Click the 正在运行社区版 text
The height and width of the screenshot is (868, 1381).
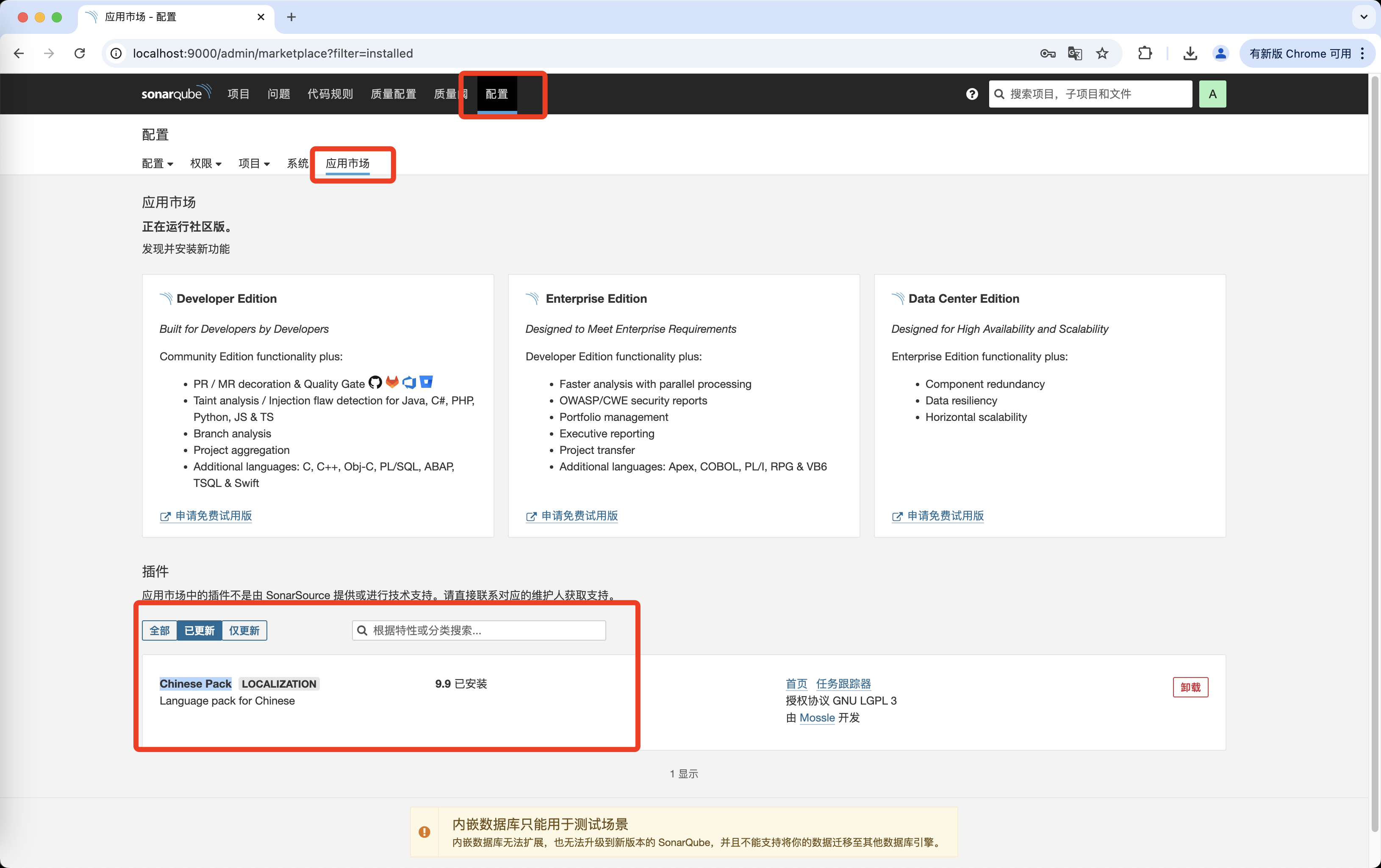coord(188,227)
